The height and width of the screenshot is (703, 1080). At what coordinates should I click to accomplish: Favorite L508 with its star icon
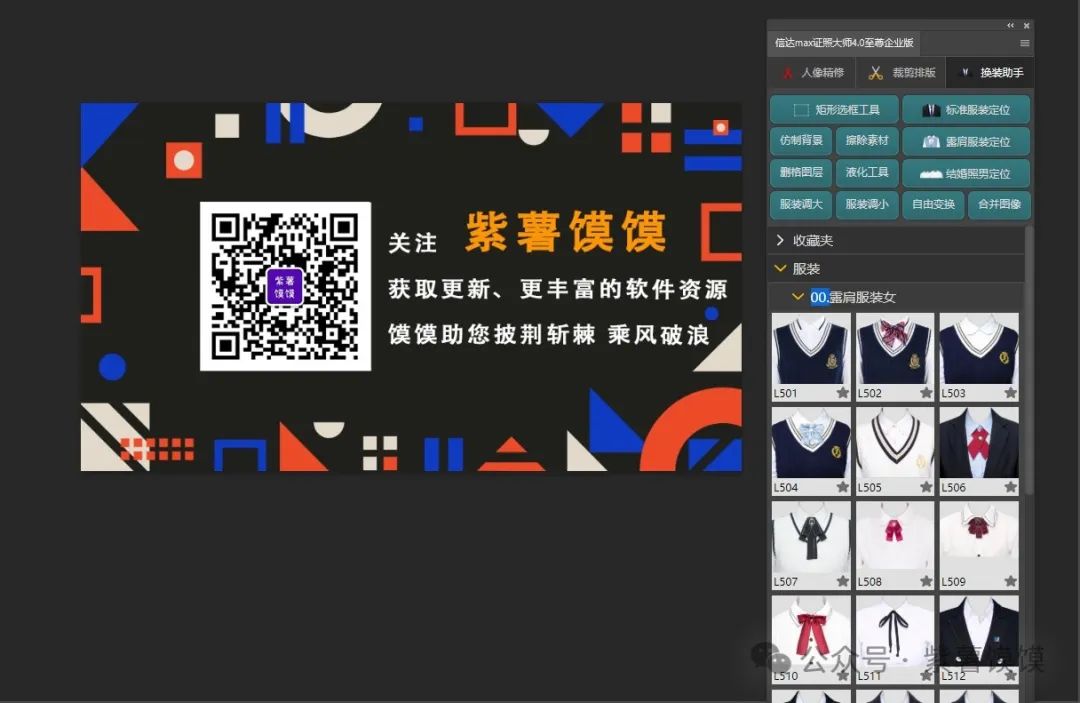[x=926, y=581]
